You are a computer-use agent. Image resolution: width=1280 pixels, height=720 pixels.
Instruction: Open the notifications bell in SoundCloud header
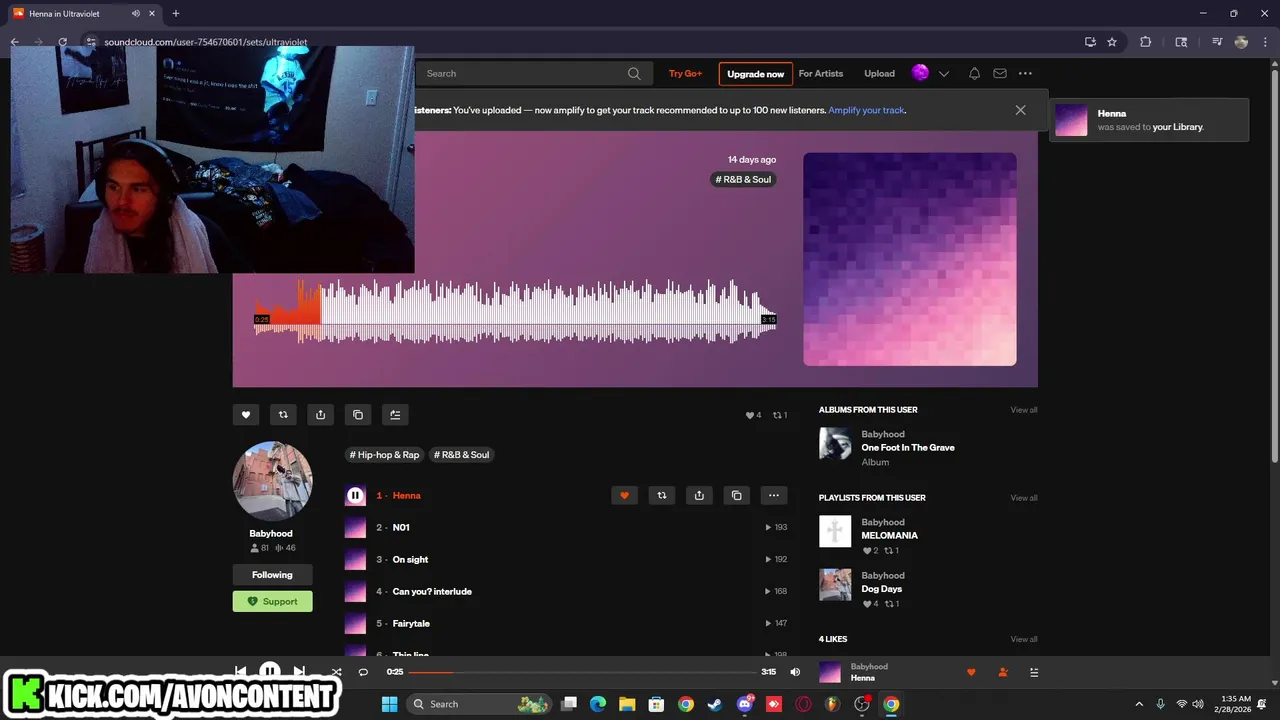pos(974,73)
